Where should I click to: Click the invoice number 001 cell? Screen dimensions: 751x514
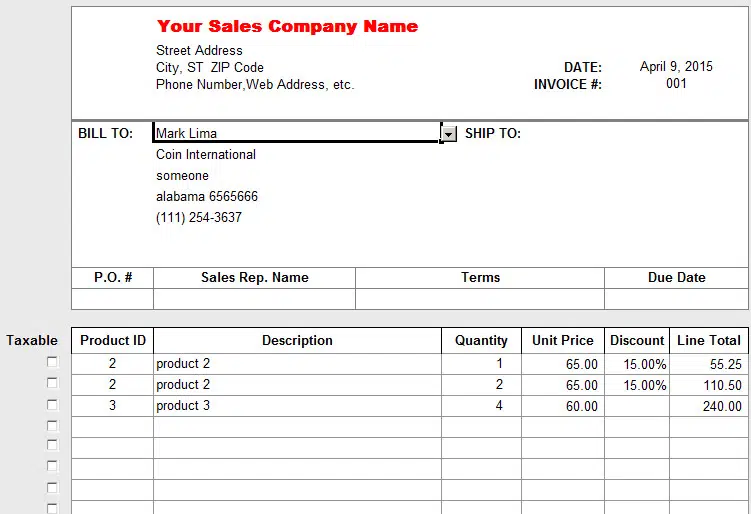676,84
